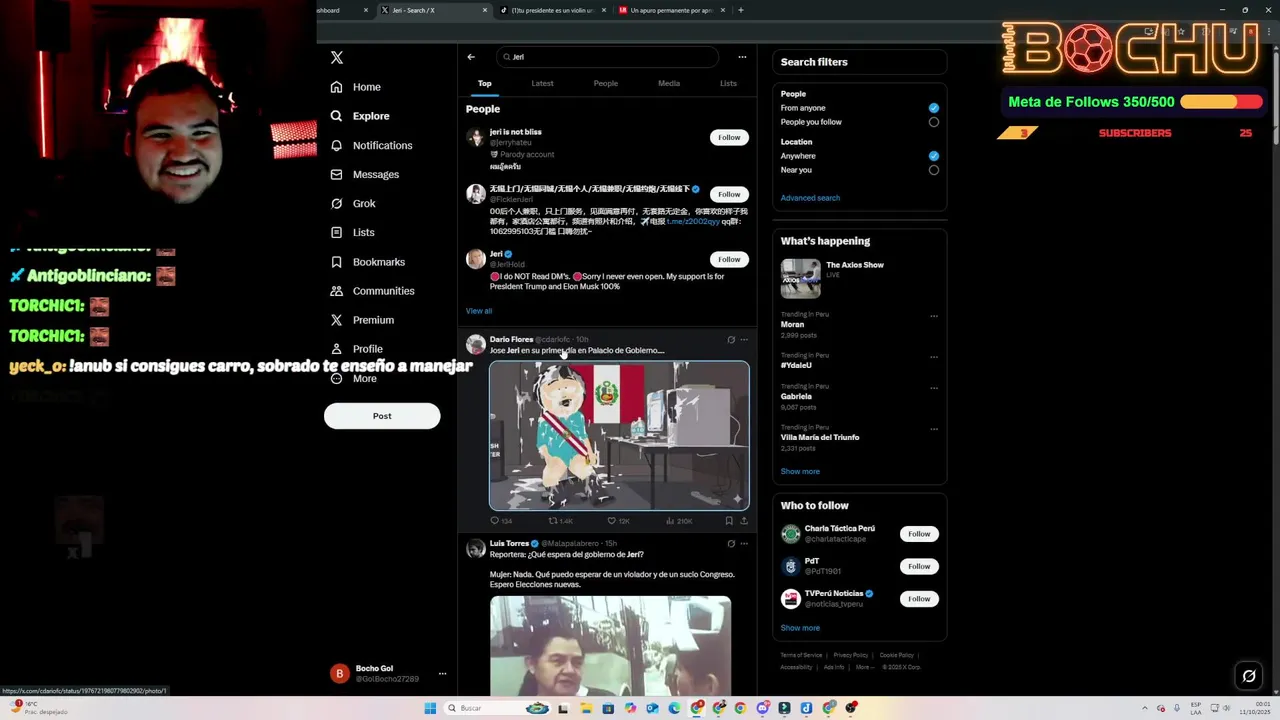Repost Dario Flores tweet

[x=560, y=521]
